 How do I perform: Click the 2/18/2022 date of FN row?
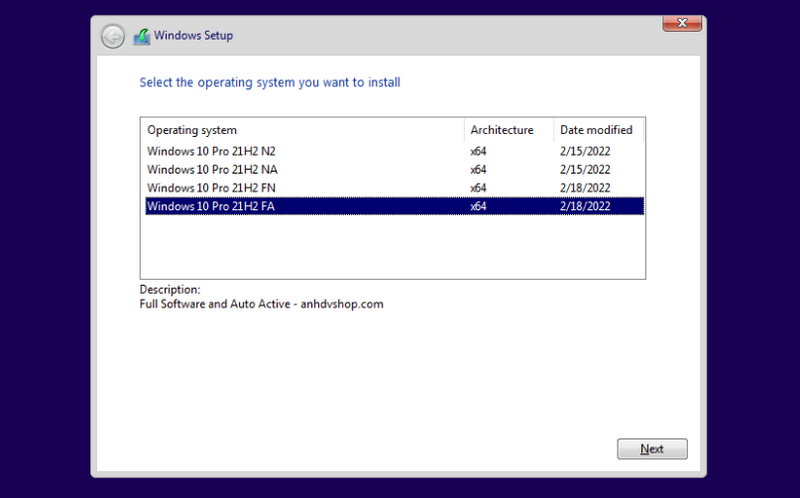pyautogui.click(x=585, y=188)
